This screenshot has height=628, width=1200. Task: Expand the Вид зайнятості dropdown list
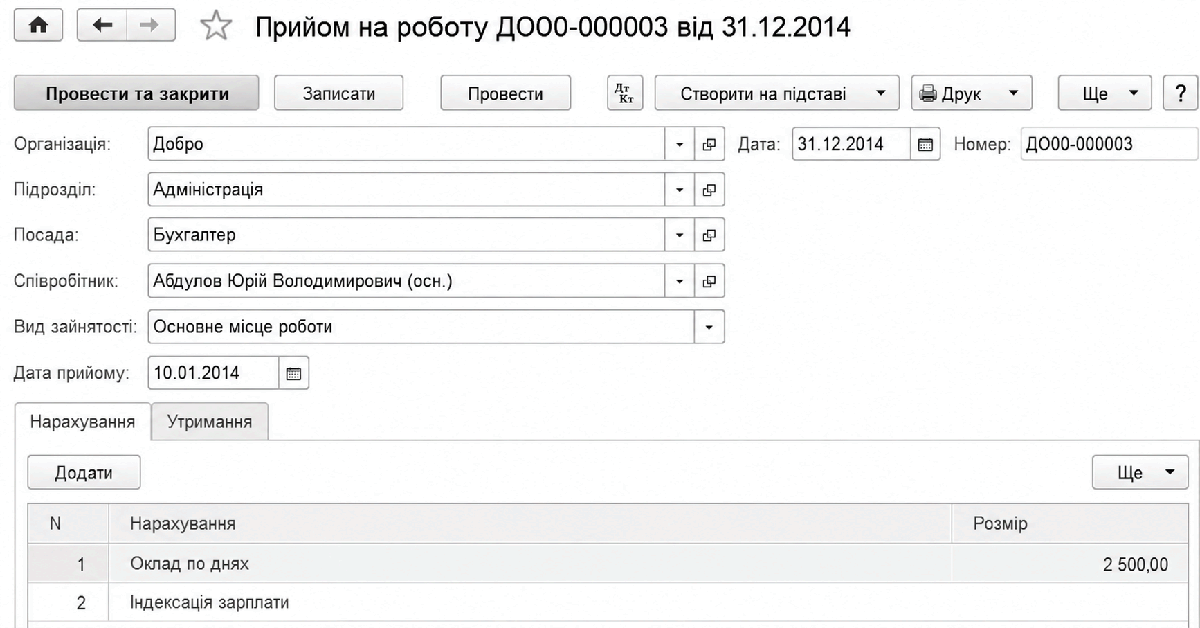click(710, 327)
